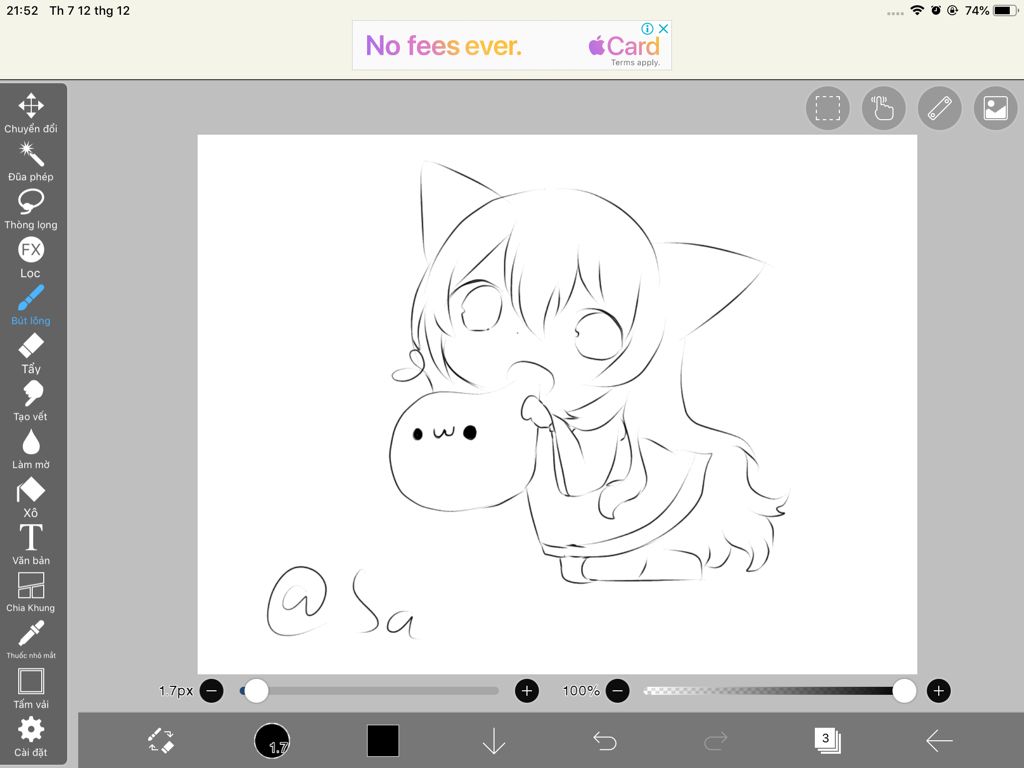Click the brush thickness slider handle
The image size is (1024, 768).
[x=256, y=690]
